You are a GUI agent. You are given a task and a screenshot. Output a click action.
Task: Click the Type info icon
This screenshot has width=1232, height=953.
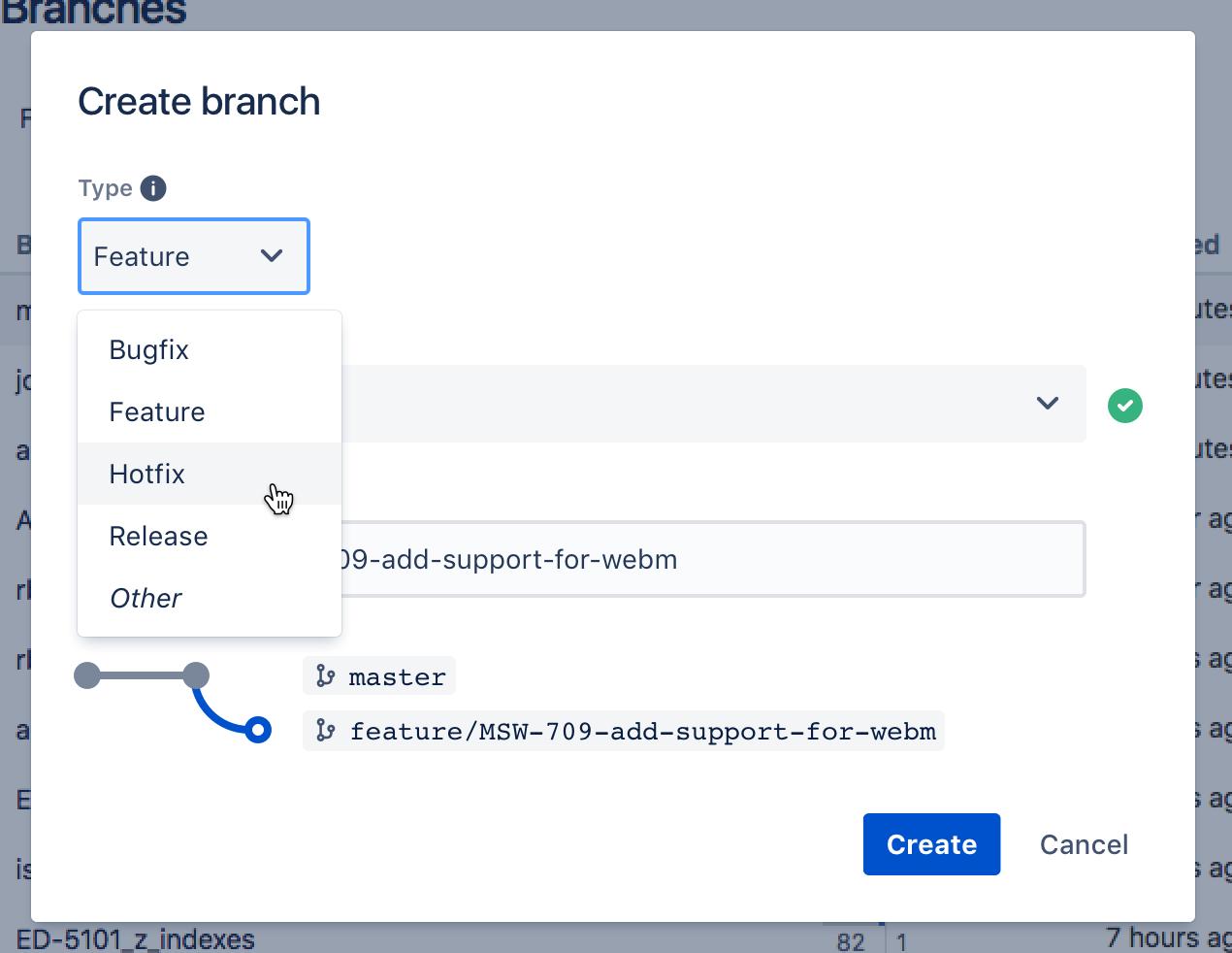[153, 188]
